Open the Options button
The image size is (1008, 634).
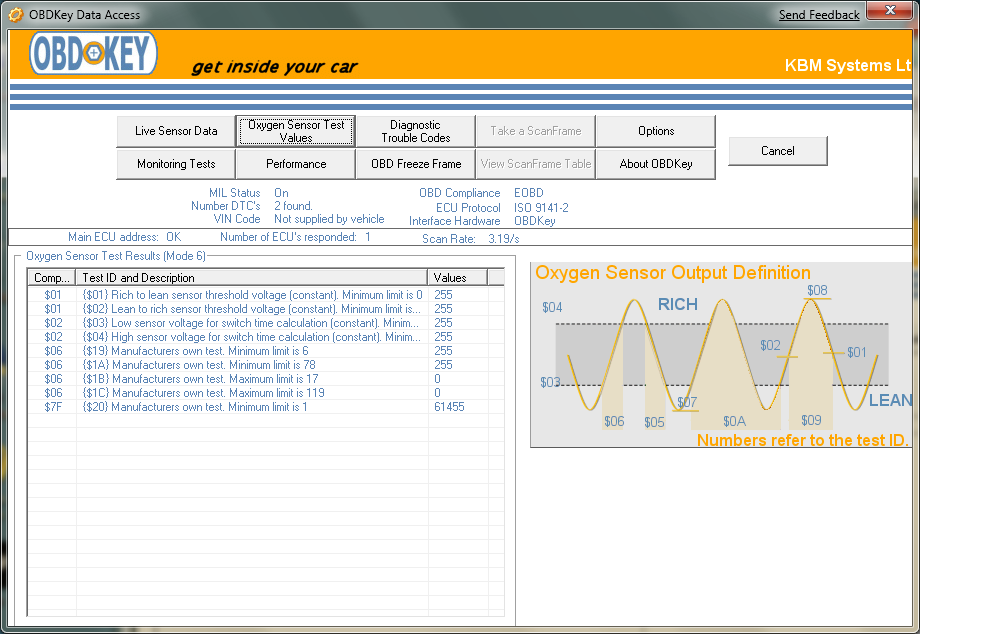coord(656,131)
